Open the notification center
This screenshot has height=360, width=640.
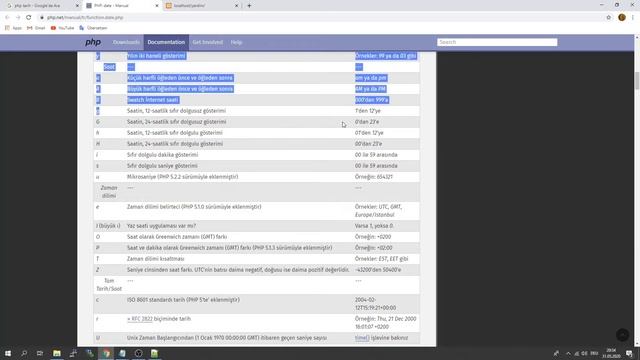pos(629,353)
